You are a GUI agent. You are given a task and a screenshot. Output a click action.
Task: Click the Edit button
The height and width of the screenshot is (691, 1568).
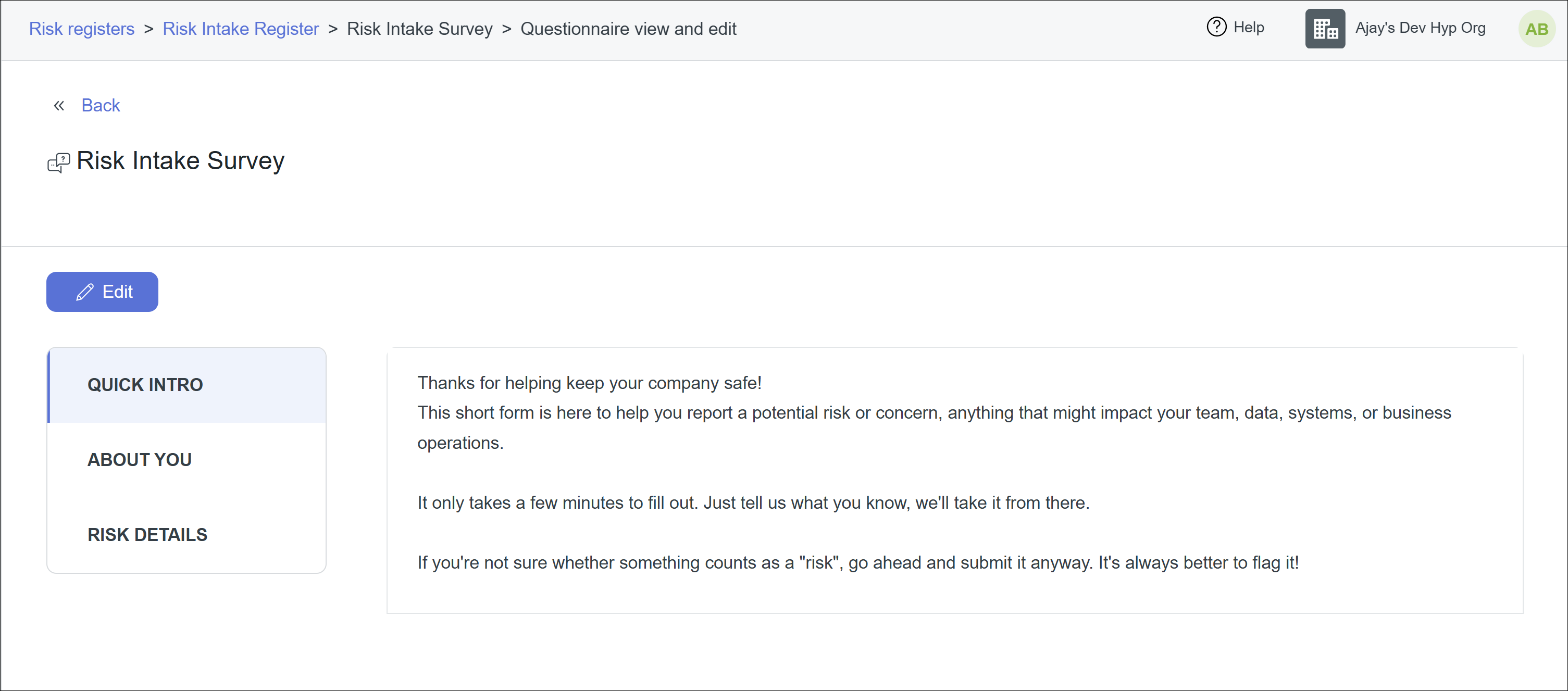pos(102,292)
